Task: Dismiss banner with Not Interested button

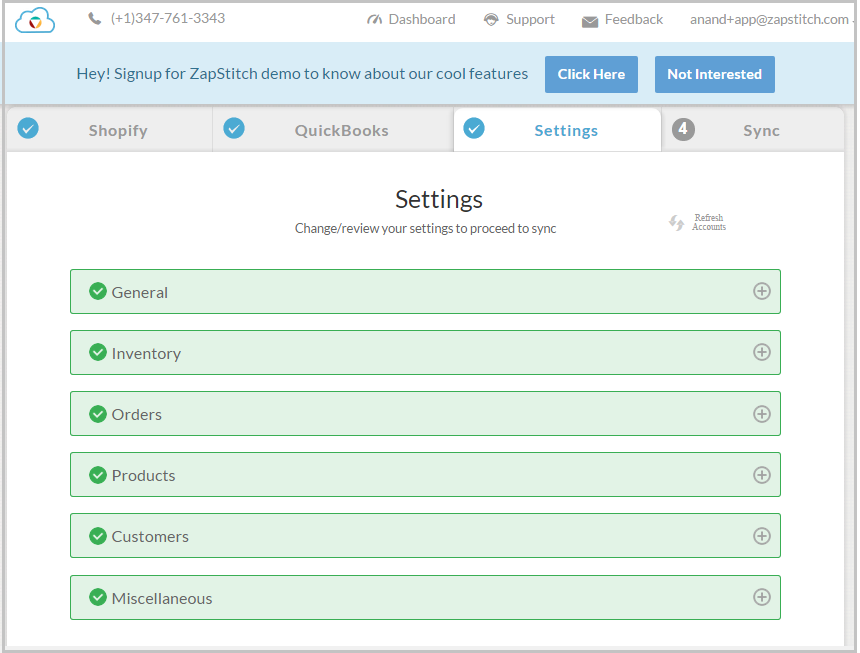Action: click(x=715, y=74)
